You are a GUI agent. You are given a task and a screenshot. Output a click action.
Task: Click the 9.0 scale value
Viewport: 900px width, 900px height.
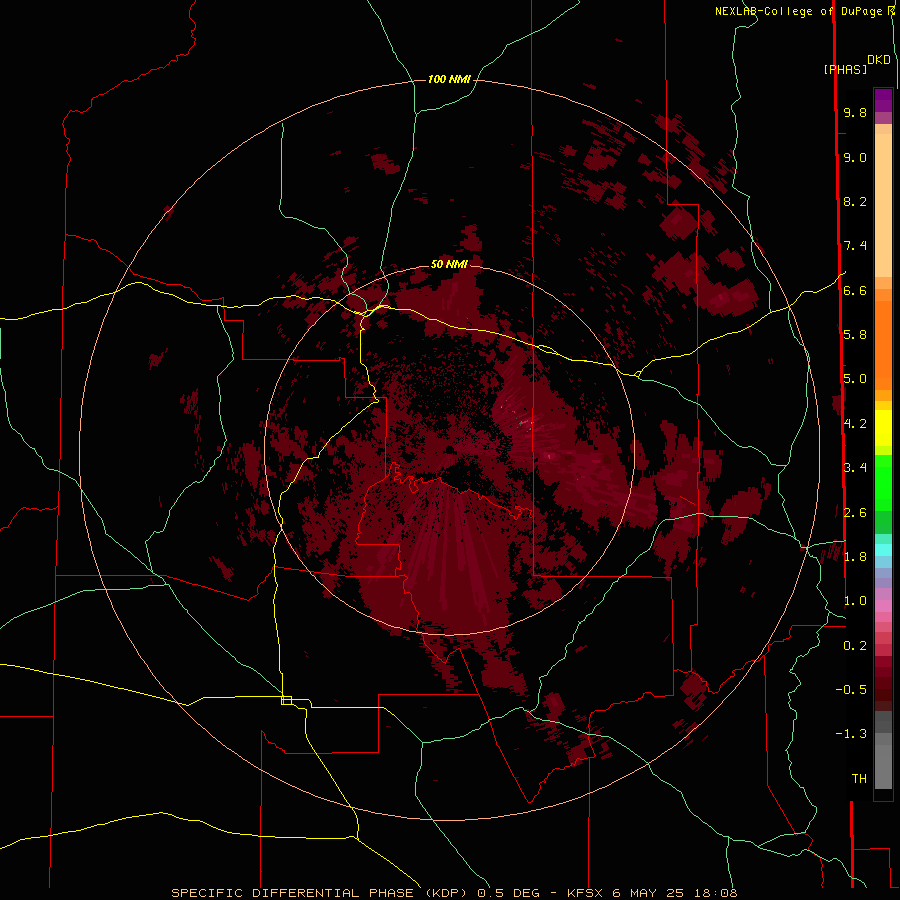point(855,158)
